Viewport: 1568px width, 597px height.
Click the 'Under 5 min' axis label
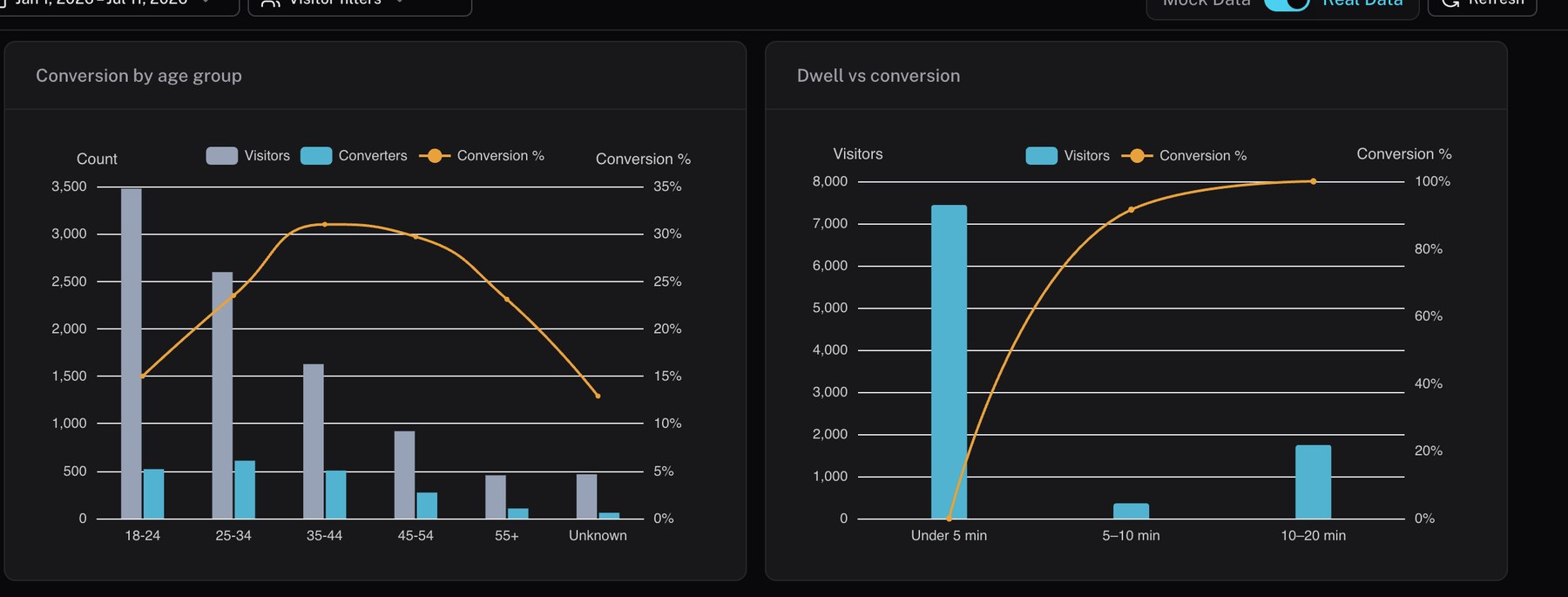[949, 535]
